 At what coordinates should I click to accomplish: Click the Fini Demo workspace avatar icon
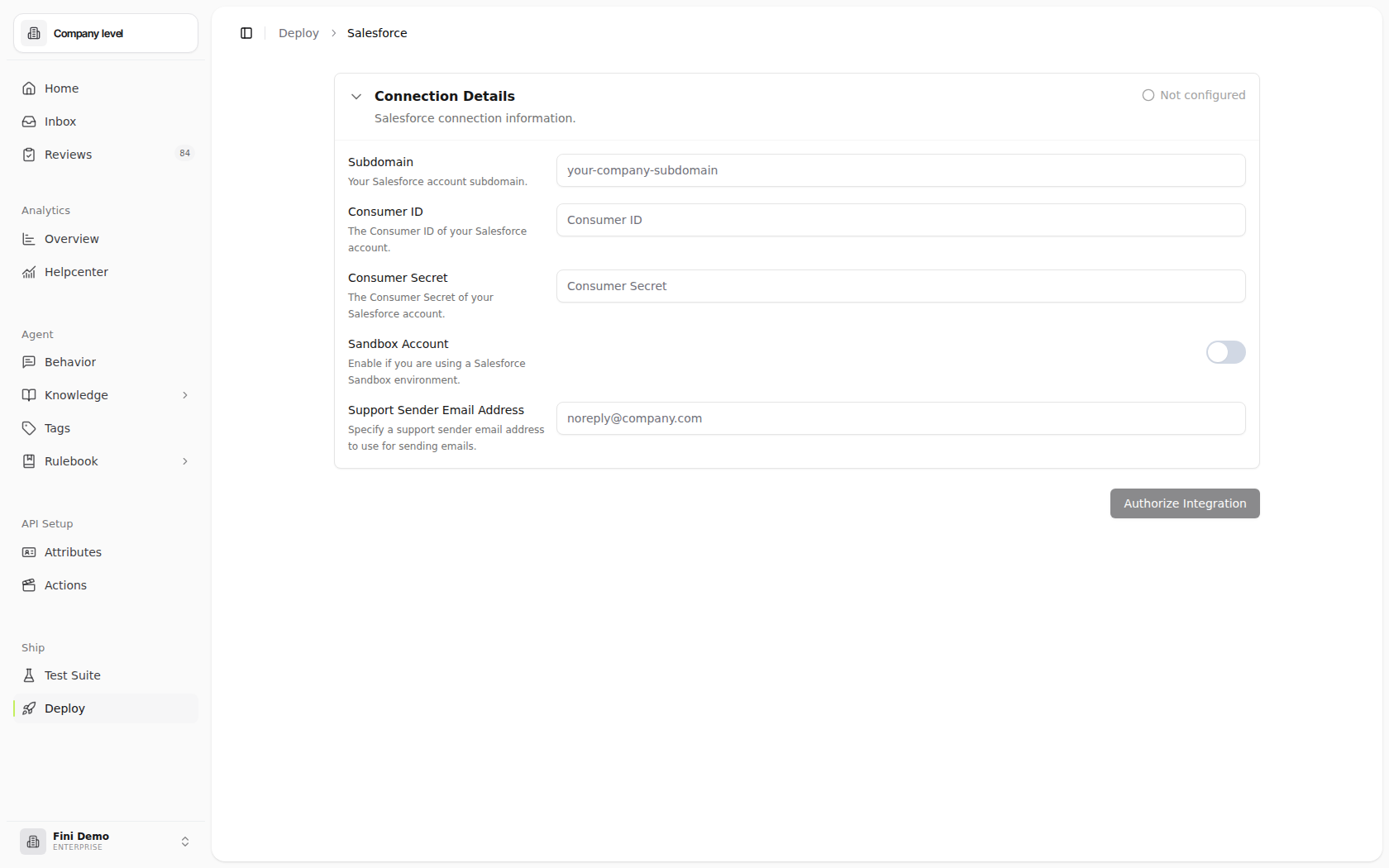coord(33,842)
